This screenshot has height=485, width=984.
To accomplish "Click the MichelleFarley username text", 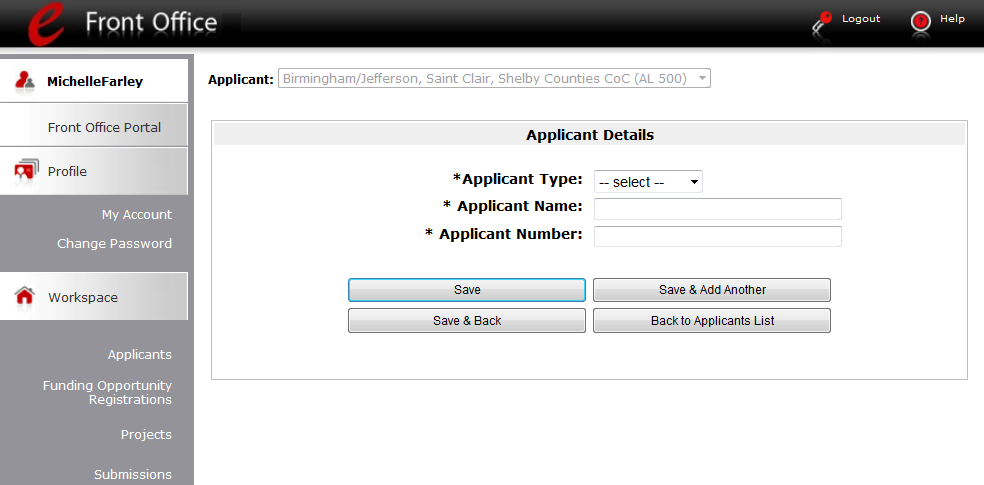I will click(95, 82).
